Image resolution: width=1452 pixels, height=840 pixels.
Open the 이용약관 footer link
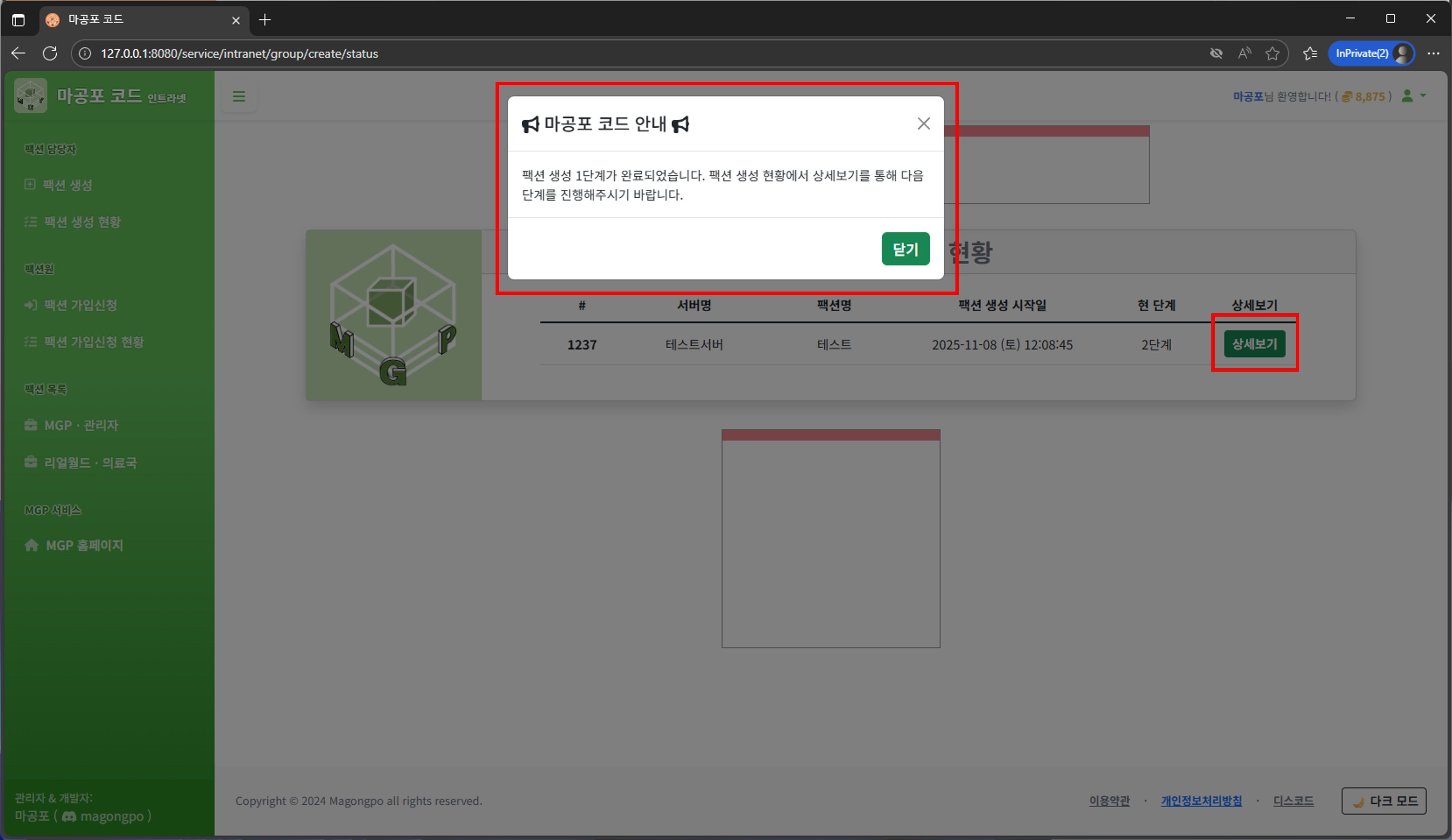tap(1109, 801)
